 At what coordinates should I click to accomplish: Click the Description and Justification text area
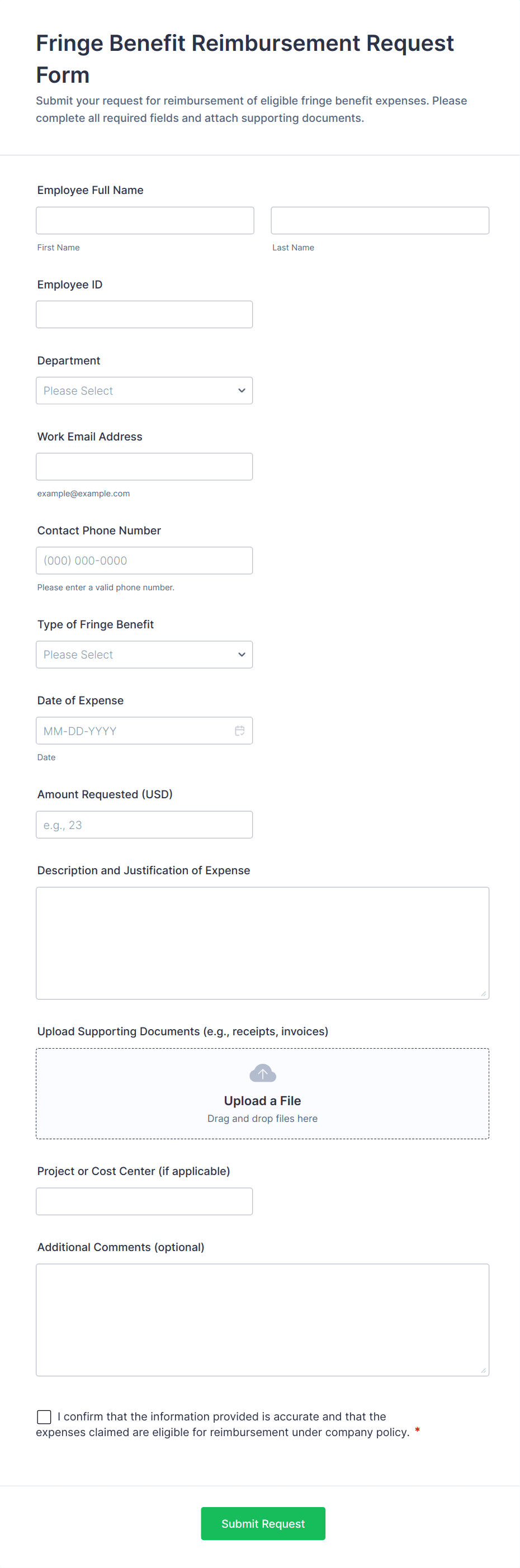[x=262, y=943]
